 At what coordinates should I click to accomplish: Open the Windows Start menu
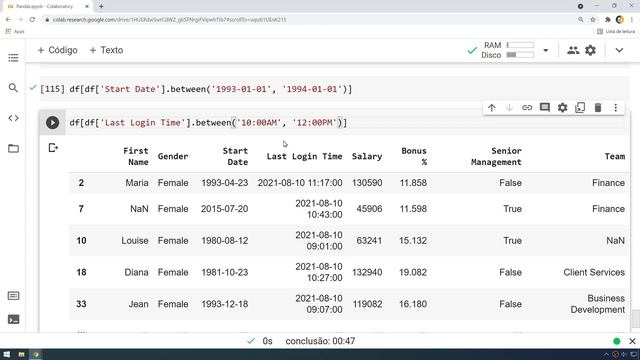7,354
